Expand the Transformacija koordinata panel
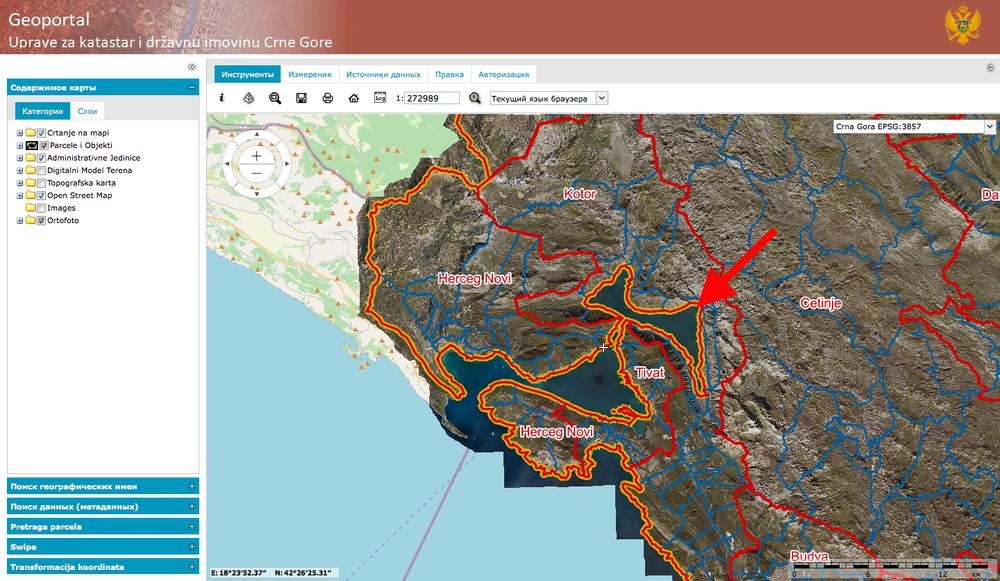The image size is (1000, 581). (x=103, y=567)
